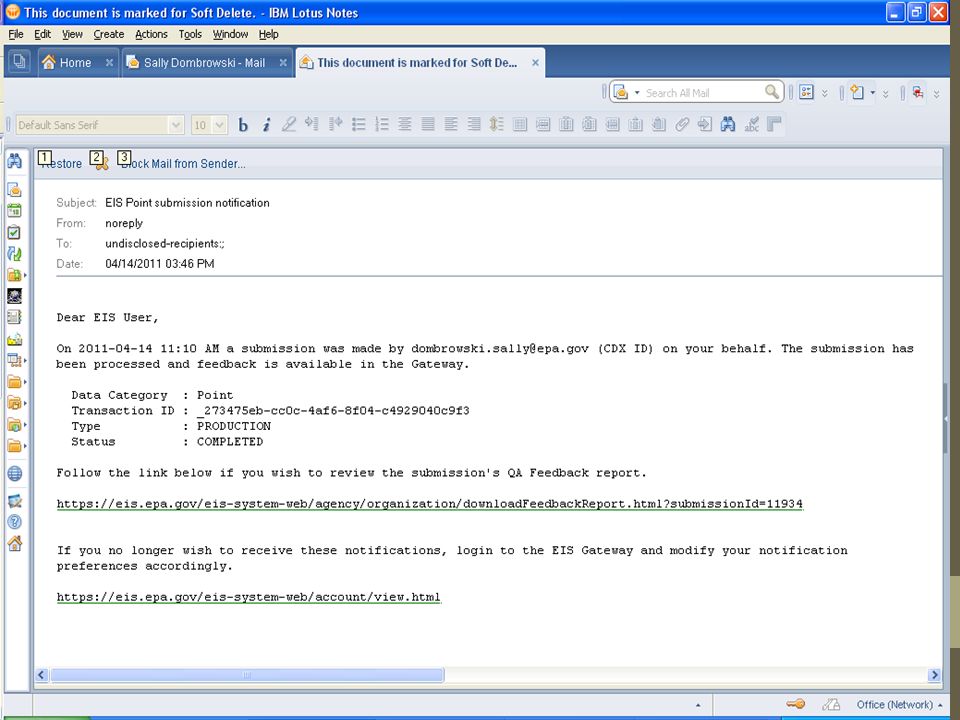
Task: Open the Office (Network) location menu
Action: tap(899, 705)
